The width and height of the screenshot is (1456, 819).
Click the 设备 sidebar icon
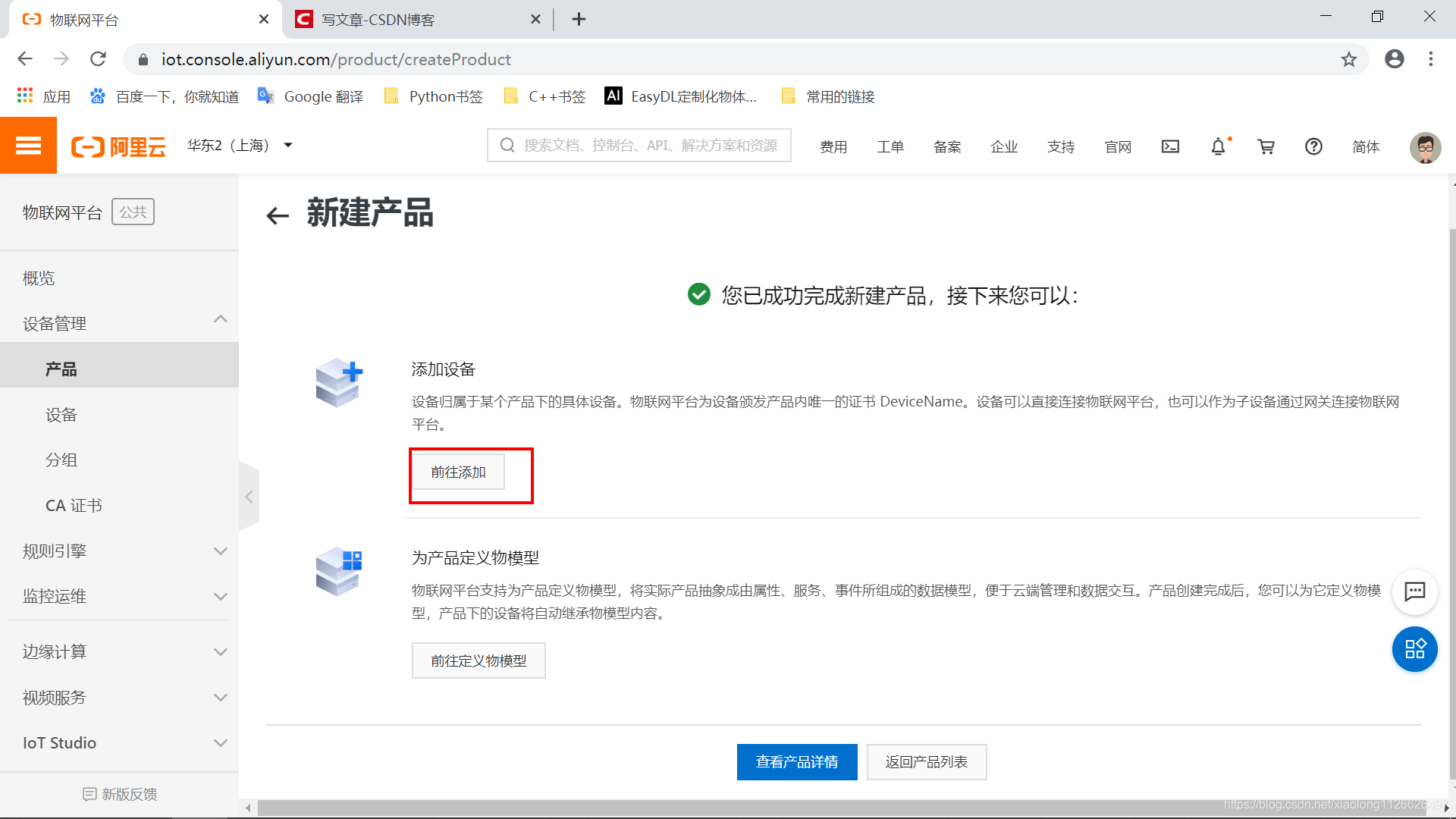tap(62, 414)
